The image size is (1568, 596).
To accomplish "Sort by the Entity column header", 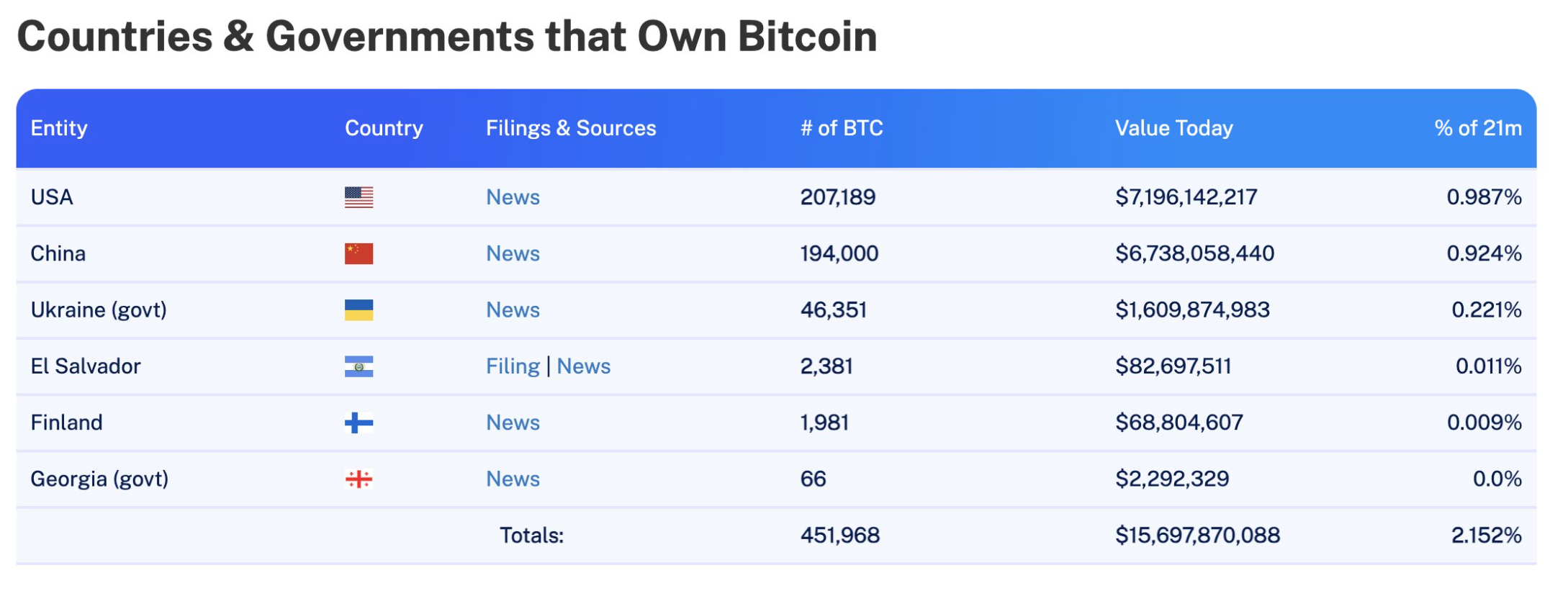I will pos(59,128).
